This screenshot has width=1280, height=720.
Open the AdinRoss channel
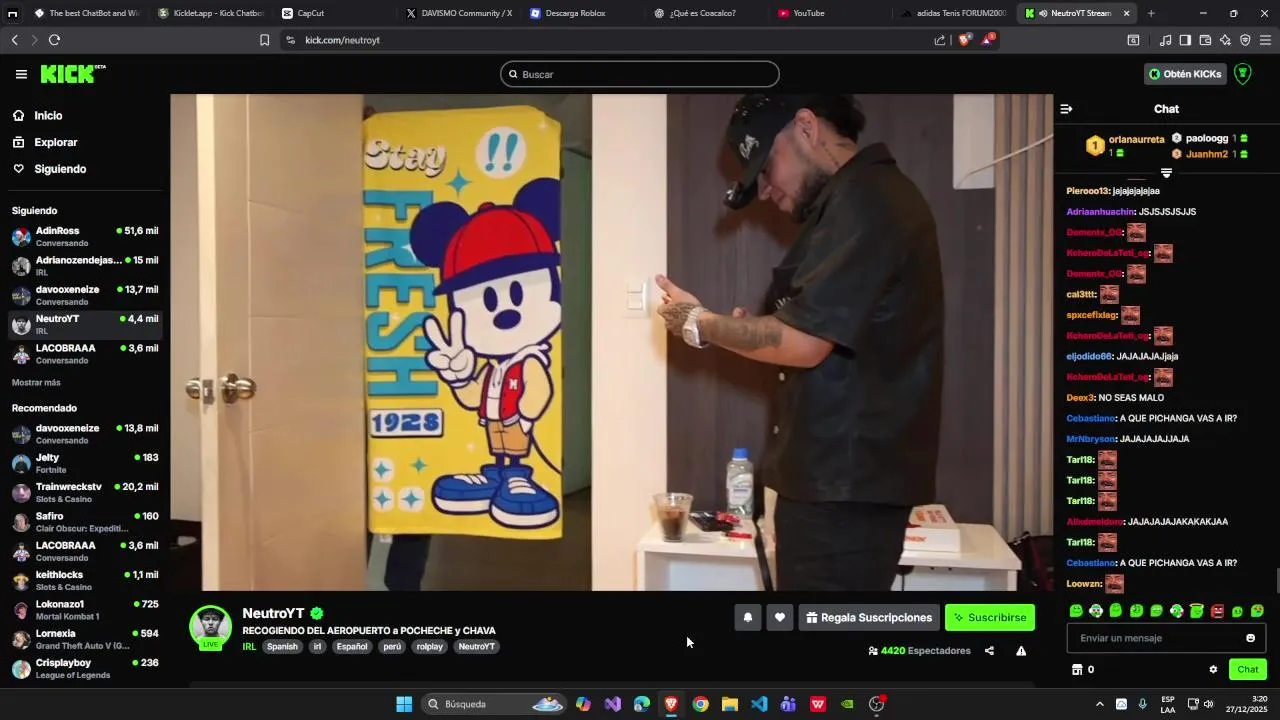[85, 236]
